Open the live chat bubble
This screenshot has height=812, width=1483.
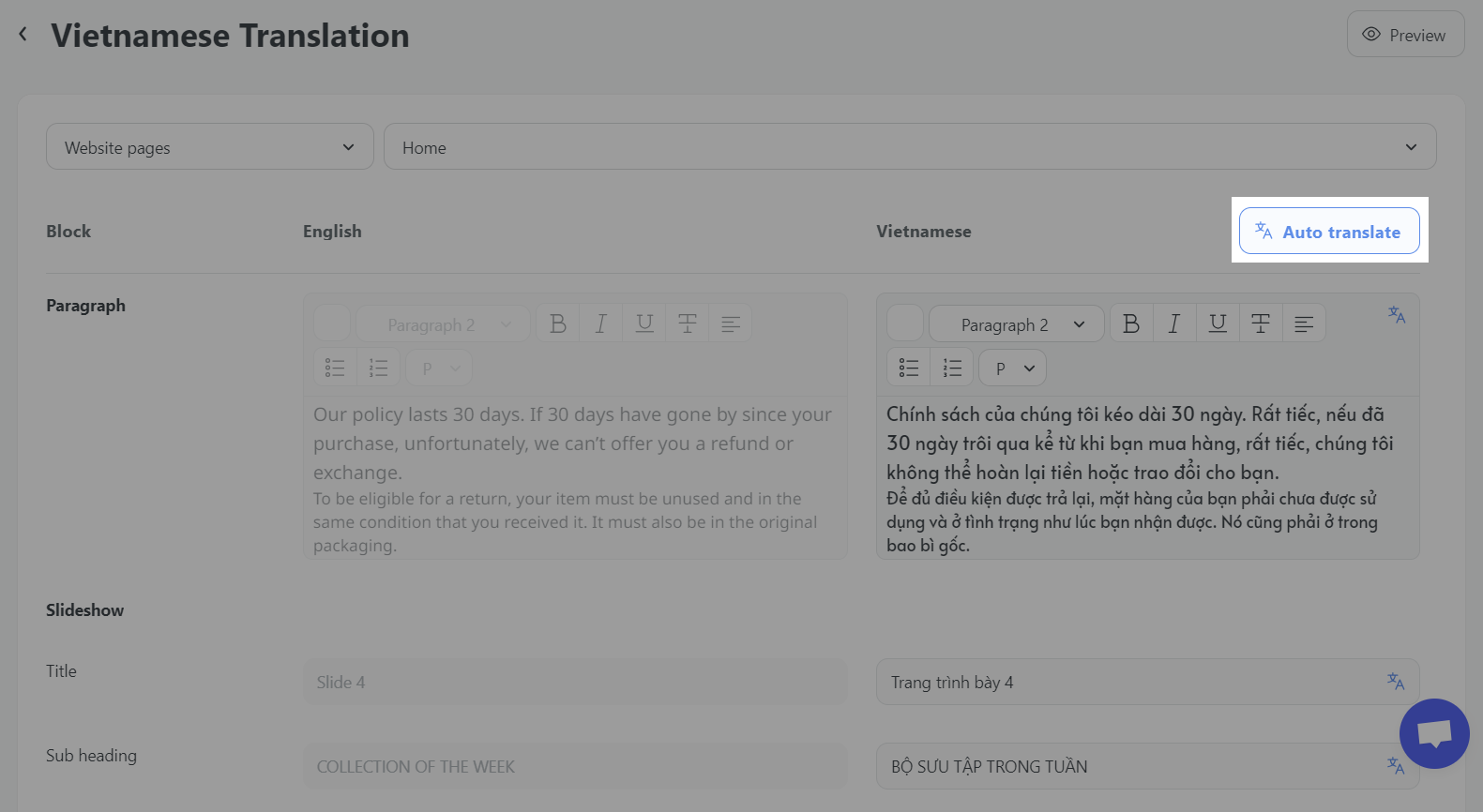pyautogui.click(x=1433, y=734)
